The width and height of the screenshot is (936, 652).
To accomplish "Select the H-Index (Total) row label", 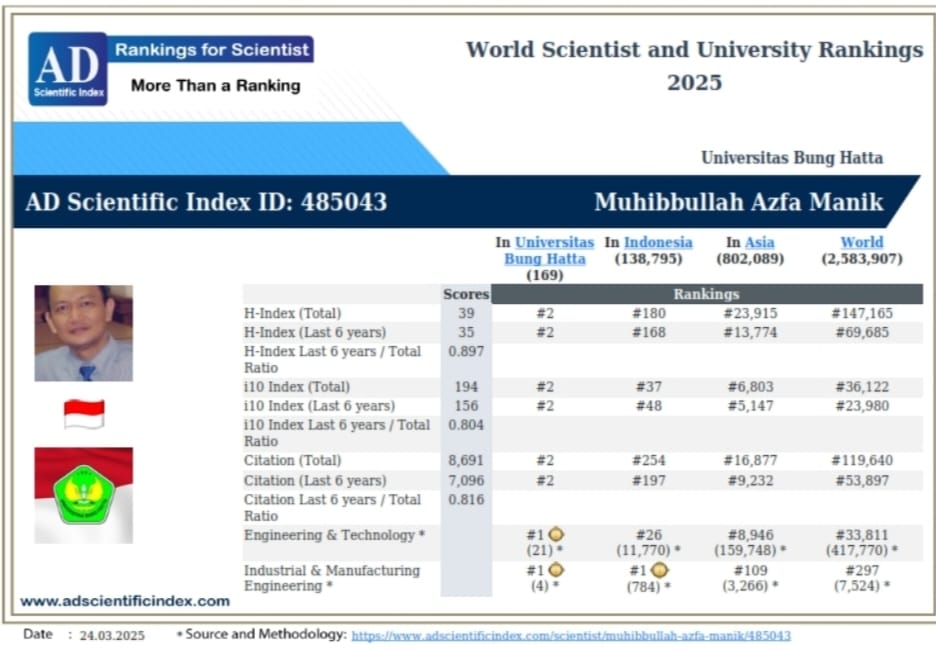I will [x=292, y=313].
